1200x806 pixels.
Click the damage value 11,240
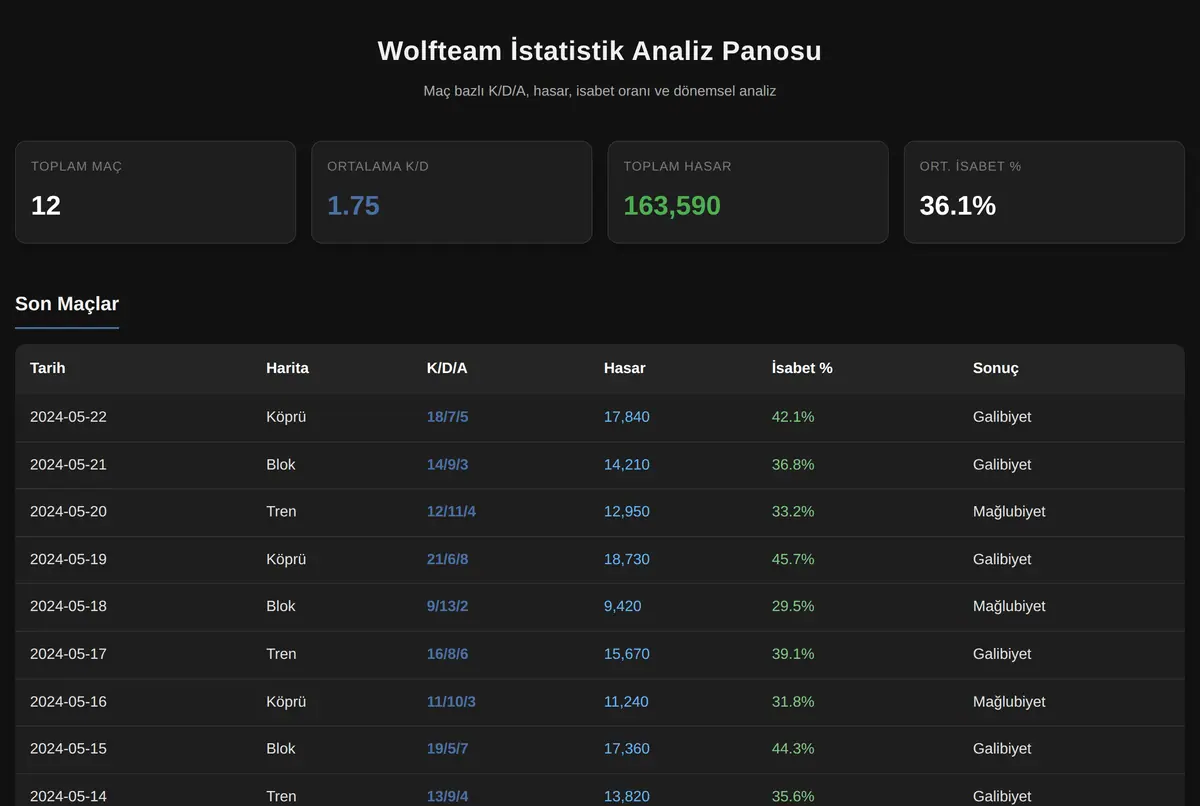pos(626,702)
